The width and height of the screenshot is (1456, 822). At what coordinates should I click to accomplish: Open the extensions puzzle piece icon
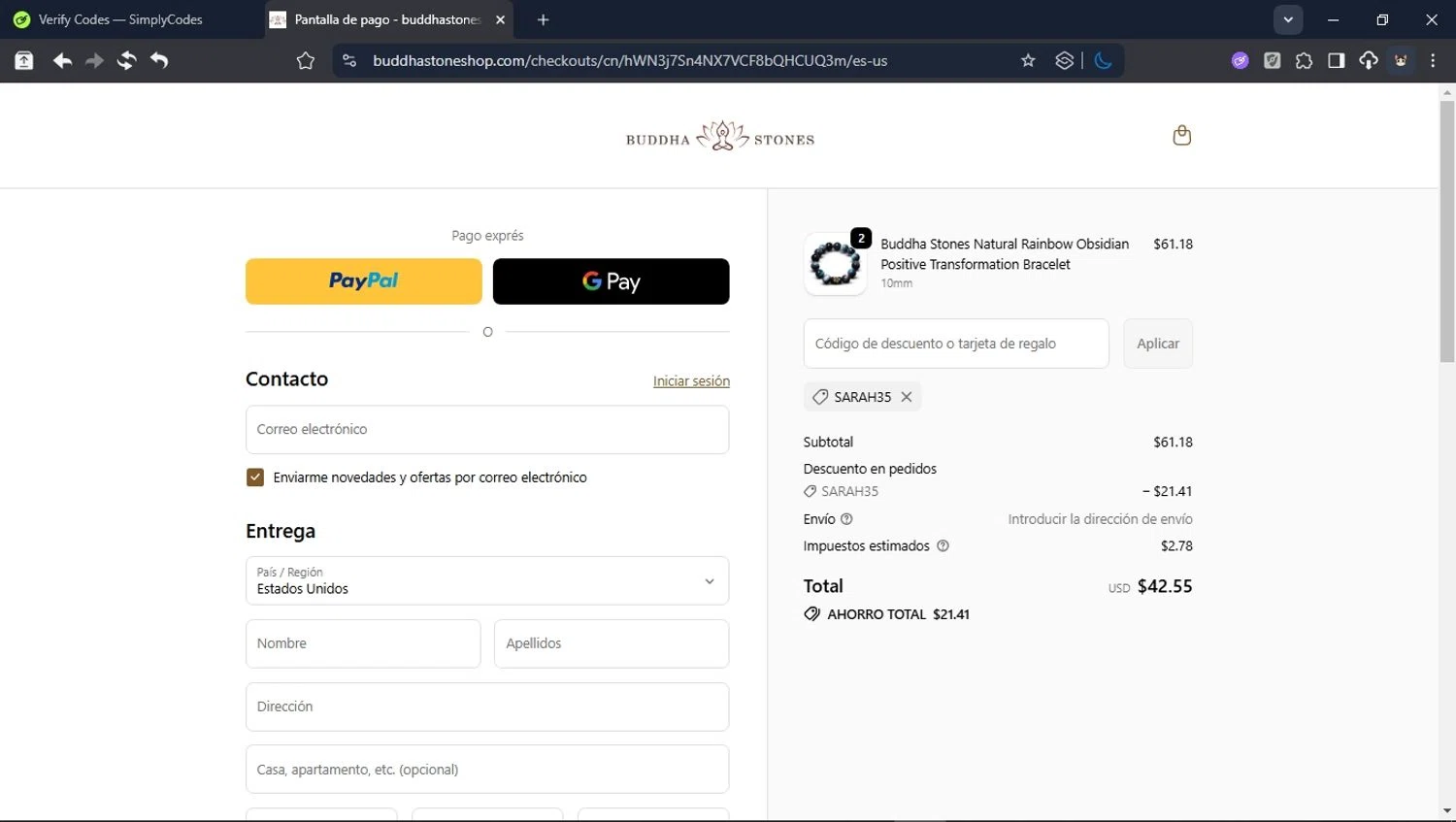click(x=1304, y=61)
